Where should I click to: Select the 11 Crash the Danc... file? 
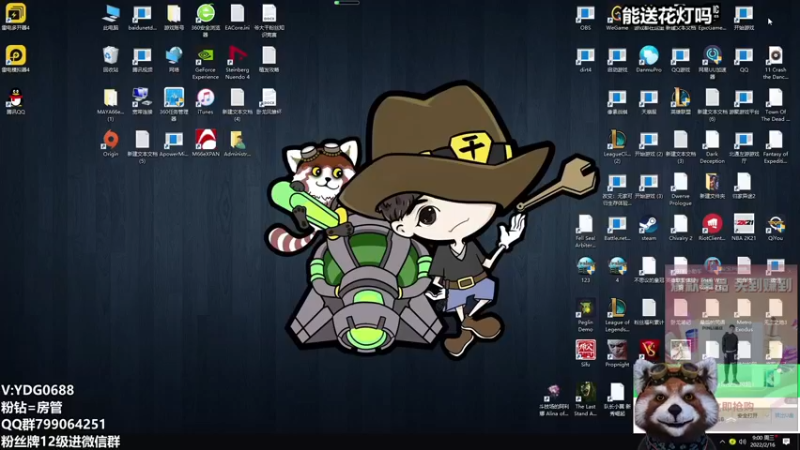tap(775, 63)
